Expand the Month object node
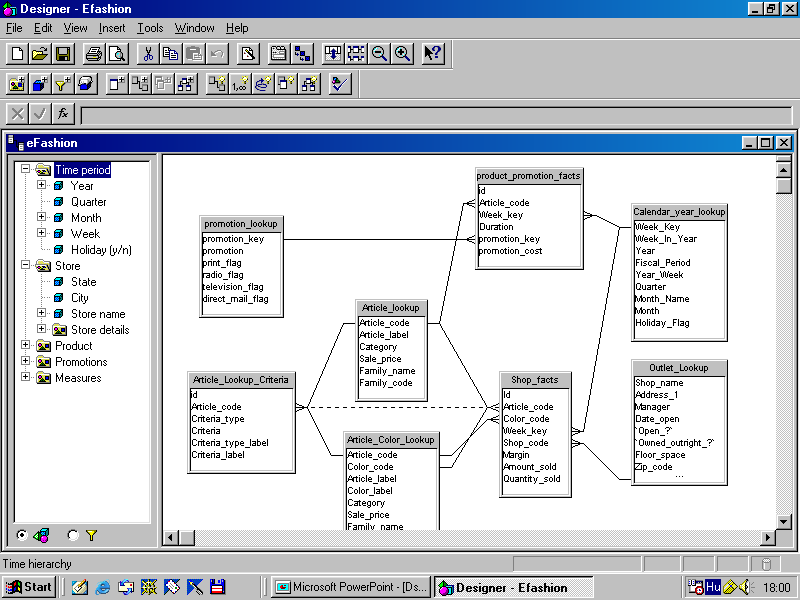 tap(42, 217)
